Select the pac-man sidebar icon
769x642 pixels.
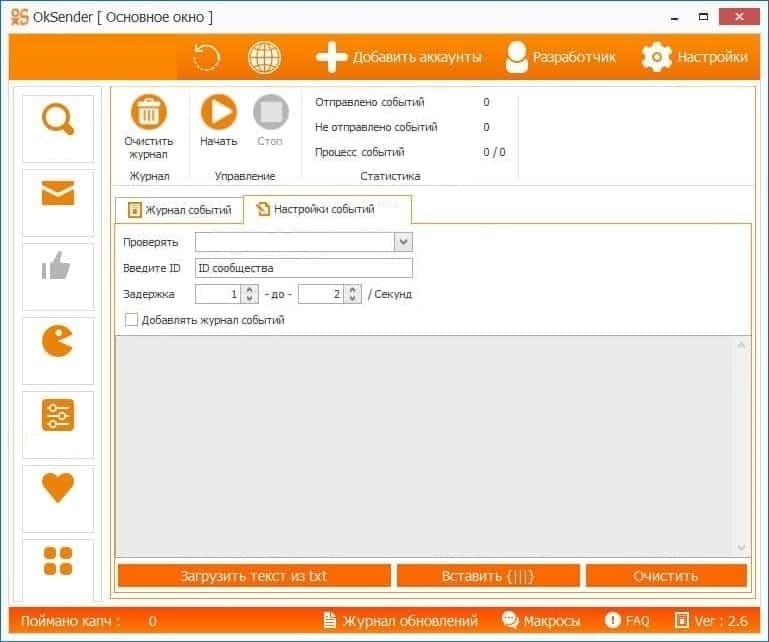58,351
